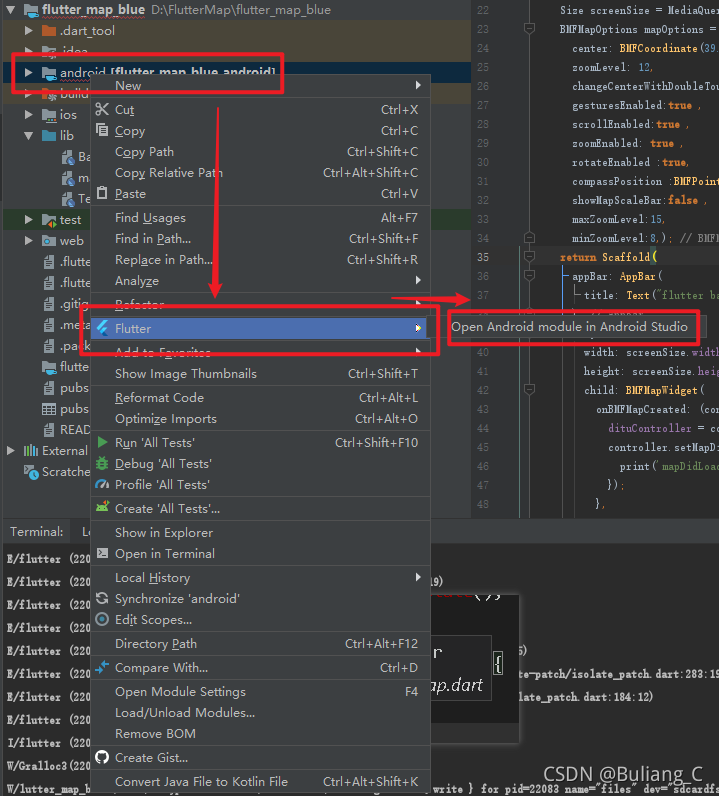
Task: Choose Copy Path from context menu
Action: click(260, 151)
